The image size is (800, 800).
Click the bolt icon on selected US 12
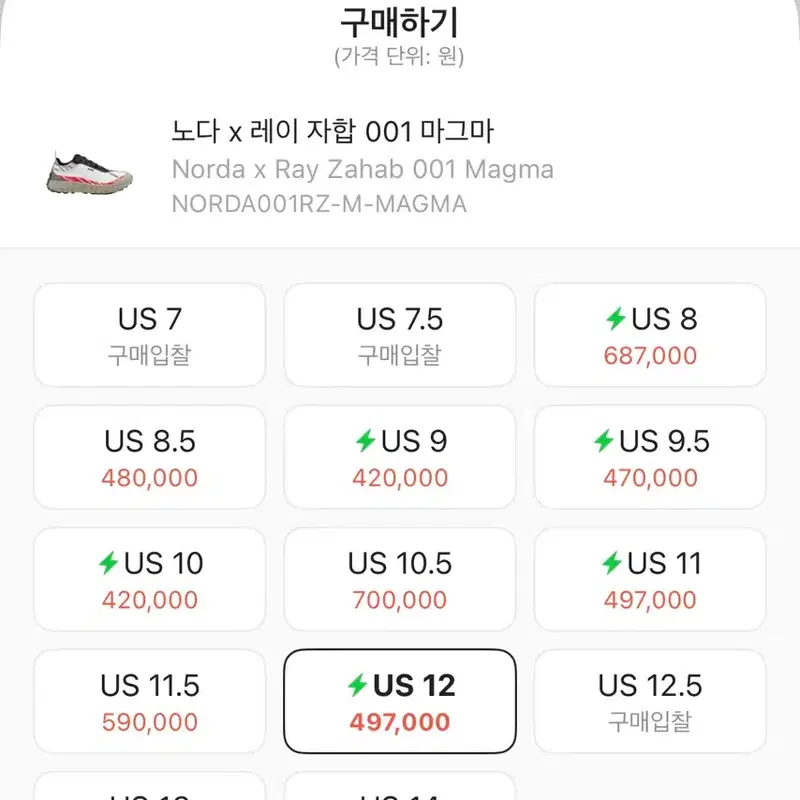[x=357, y=685]
